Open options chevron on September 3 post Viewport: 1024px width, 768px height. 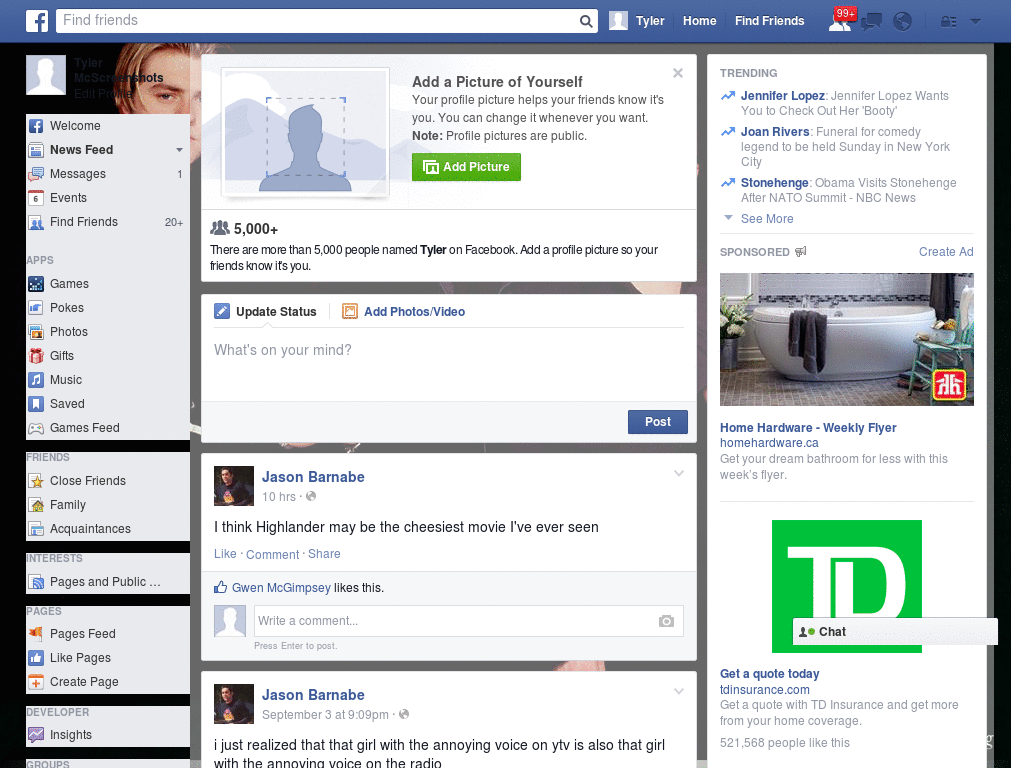(x=679, y=692)
